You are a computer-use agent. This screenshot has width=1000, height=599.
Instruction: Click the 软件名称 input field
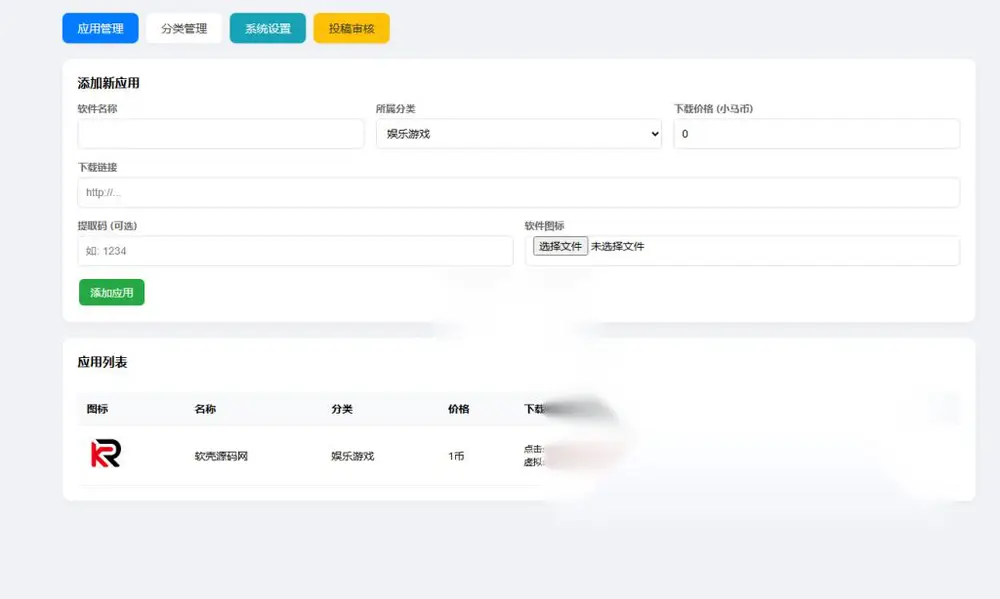[221, 134]
